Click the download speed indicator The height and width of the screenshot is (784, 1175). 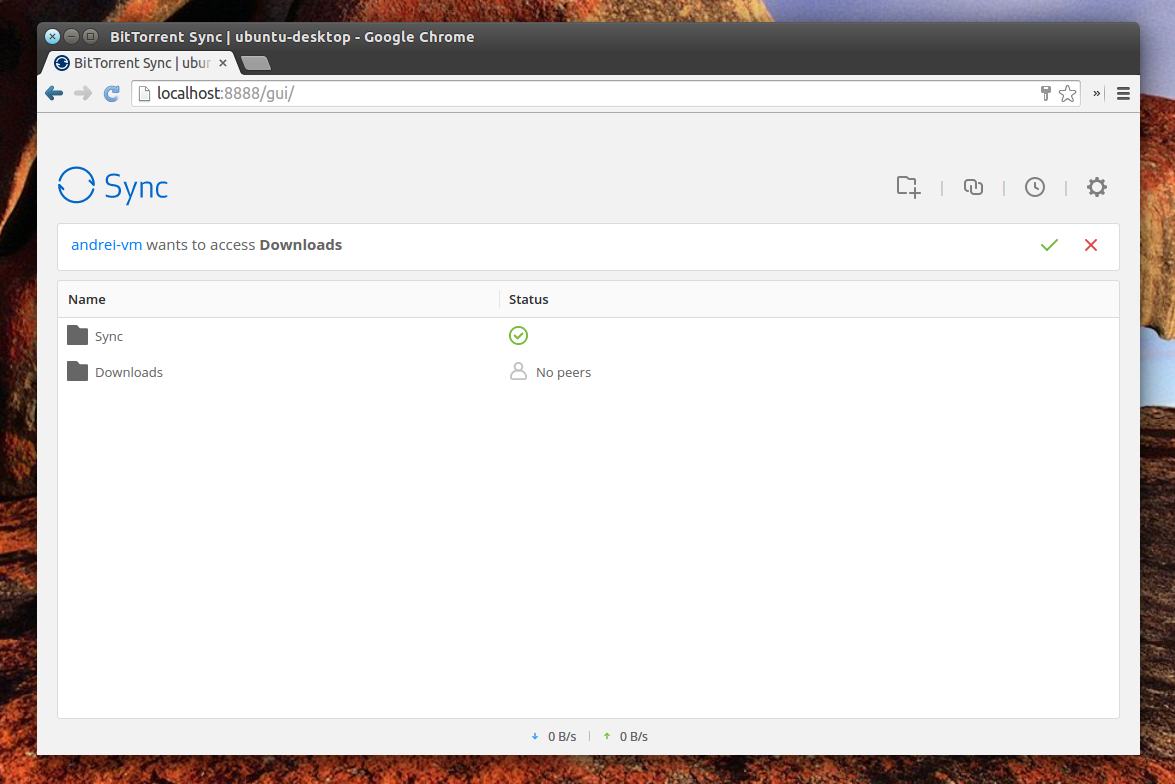click(554, 737)
